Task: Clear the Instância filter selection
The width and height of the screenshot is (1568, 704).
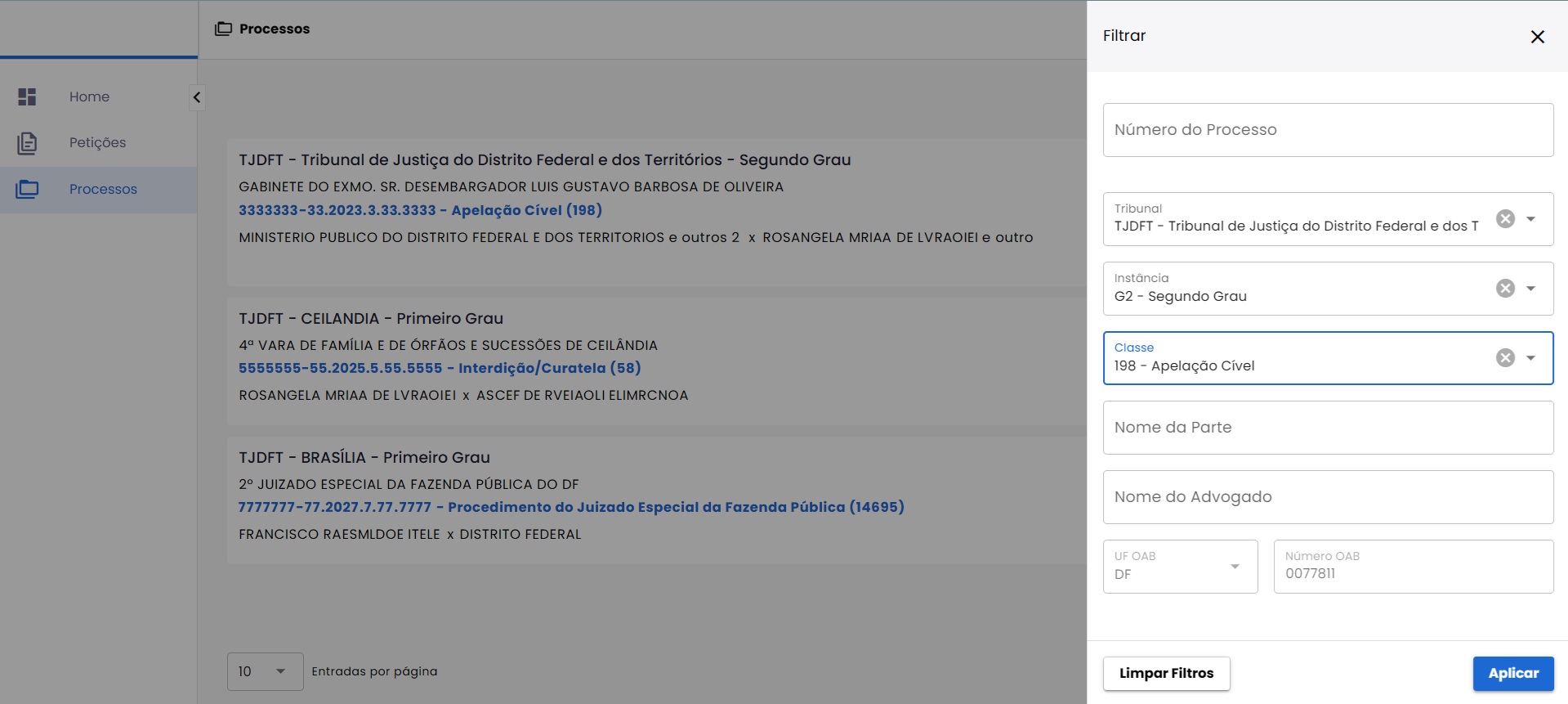Action: [1505, 288]
